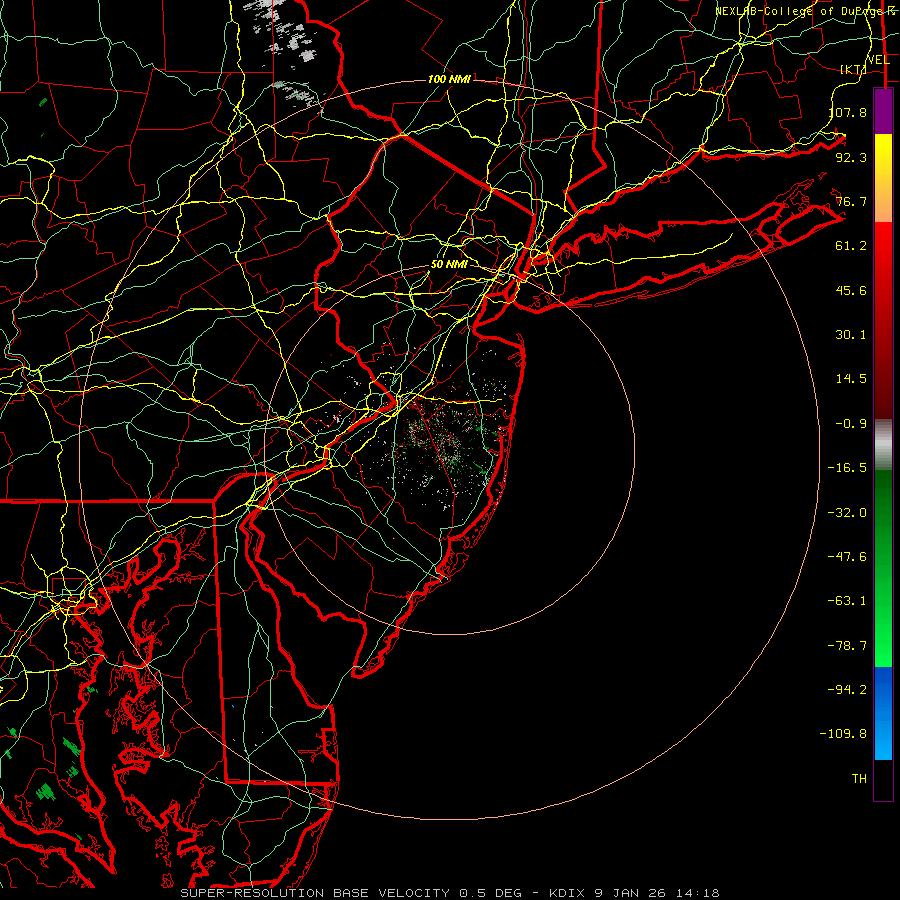
Task: Click the 45.6 velocity scale value
Action: [851, 290]
